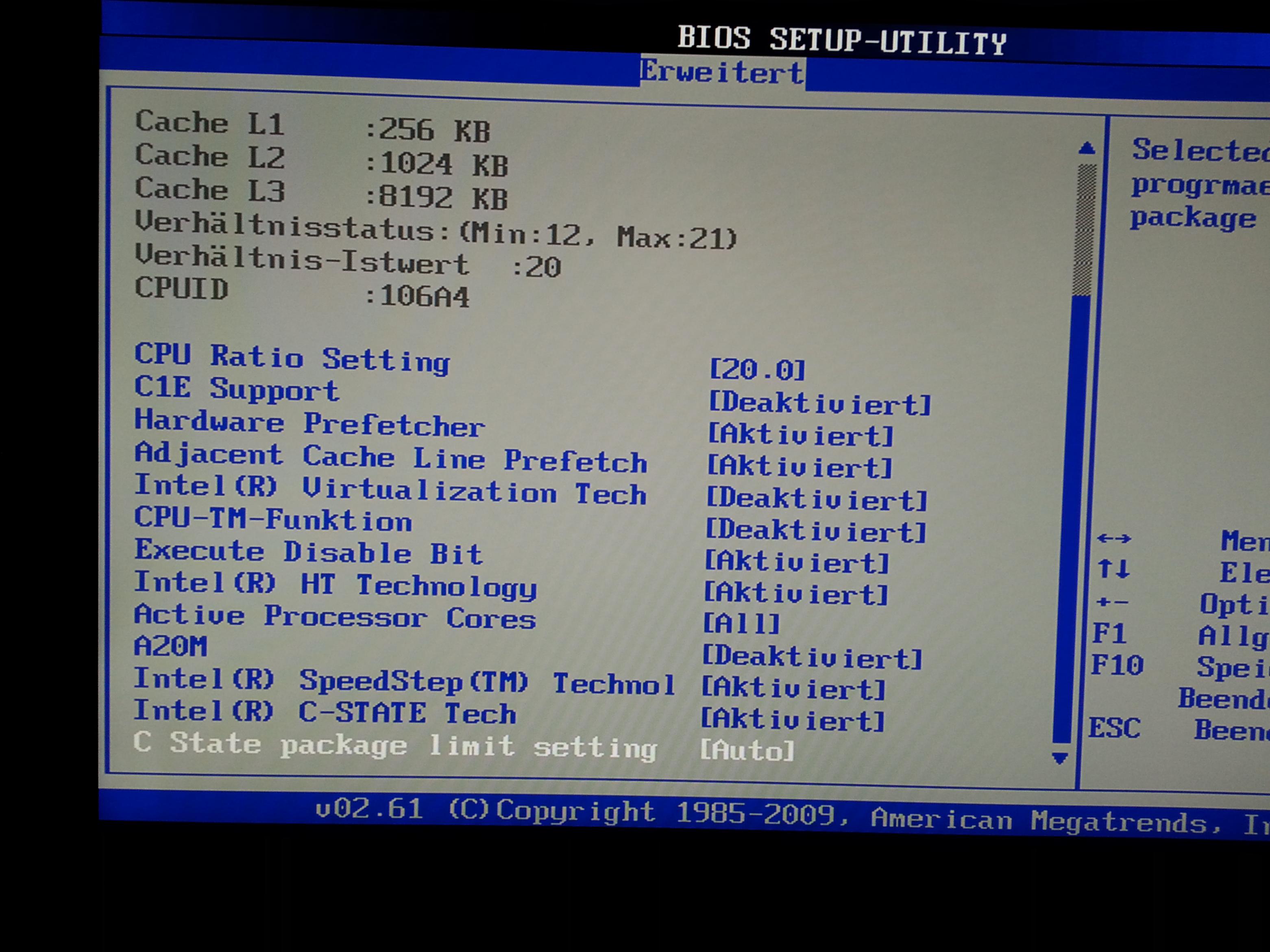
Task: Click the left-right arrow key legend icon
Action: [1113, 538]
